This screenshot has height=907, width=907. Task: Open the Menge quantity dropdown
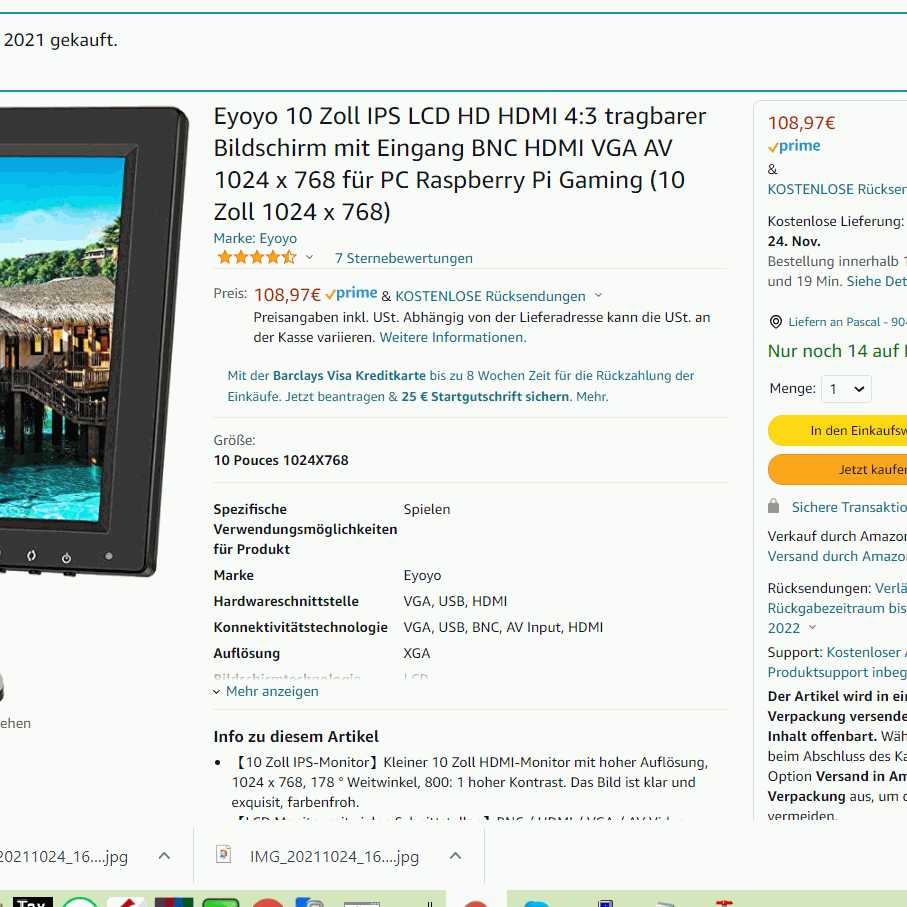[847, 389]
